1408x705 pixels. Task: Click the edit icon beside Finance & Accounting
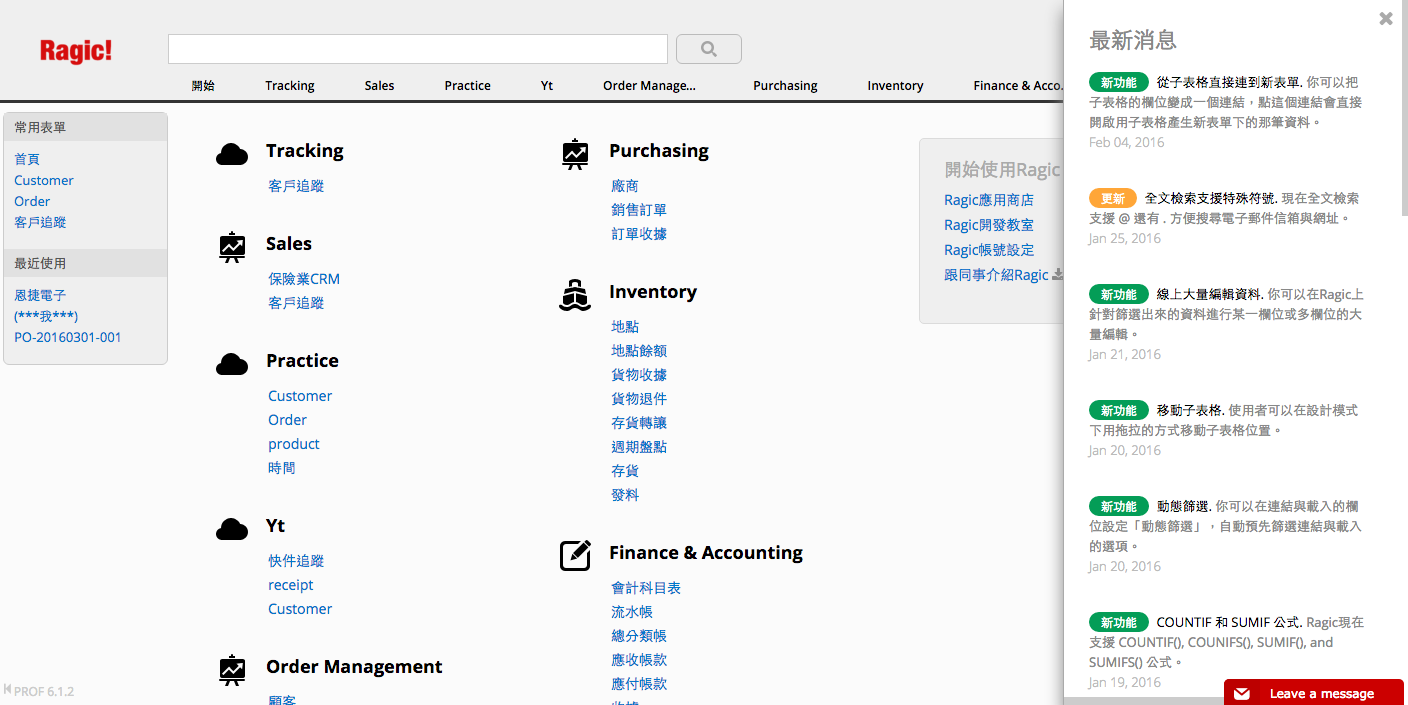point(575,556)
